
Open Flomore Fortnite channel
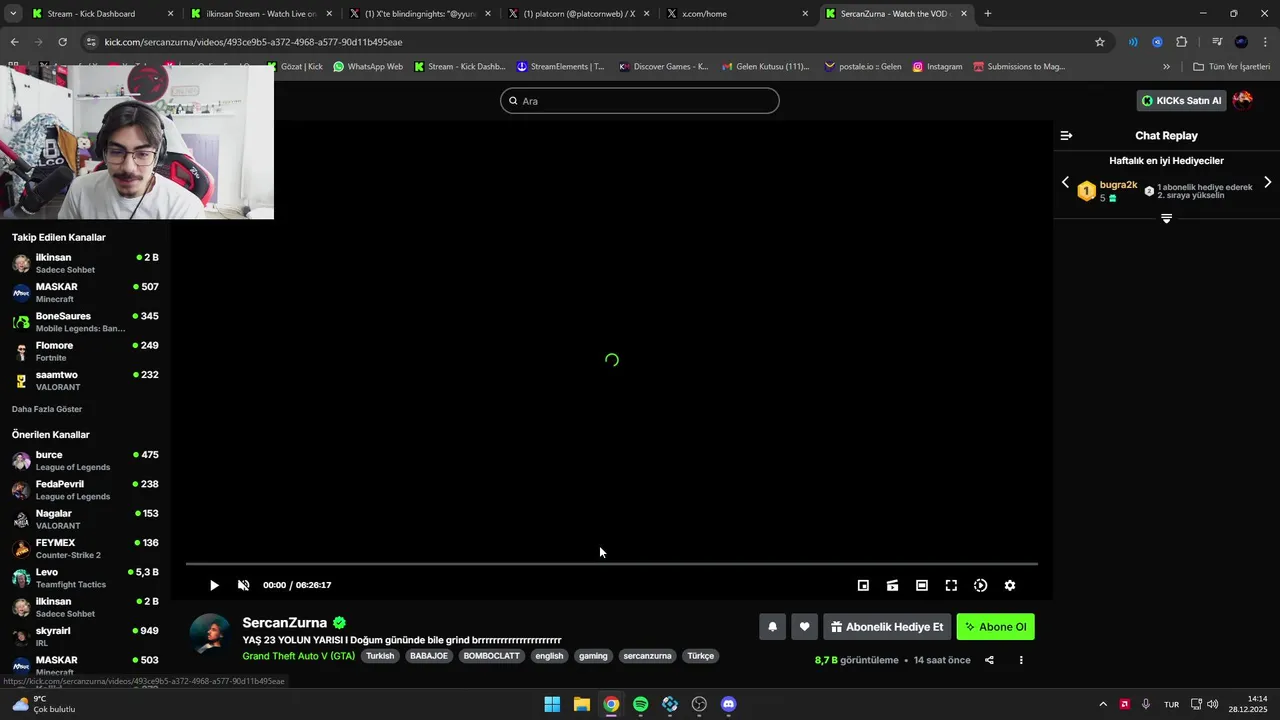click(85, 351)
